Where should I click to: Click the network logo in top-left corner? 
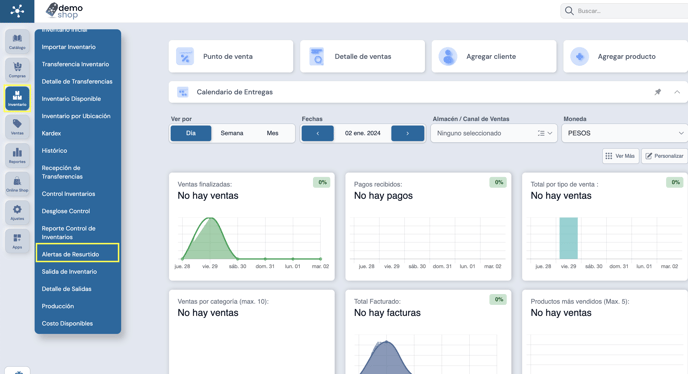point(17,11)
